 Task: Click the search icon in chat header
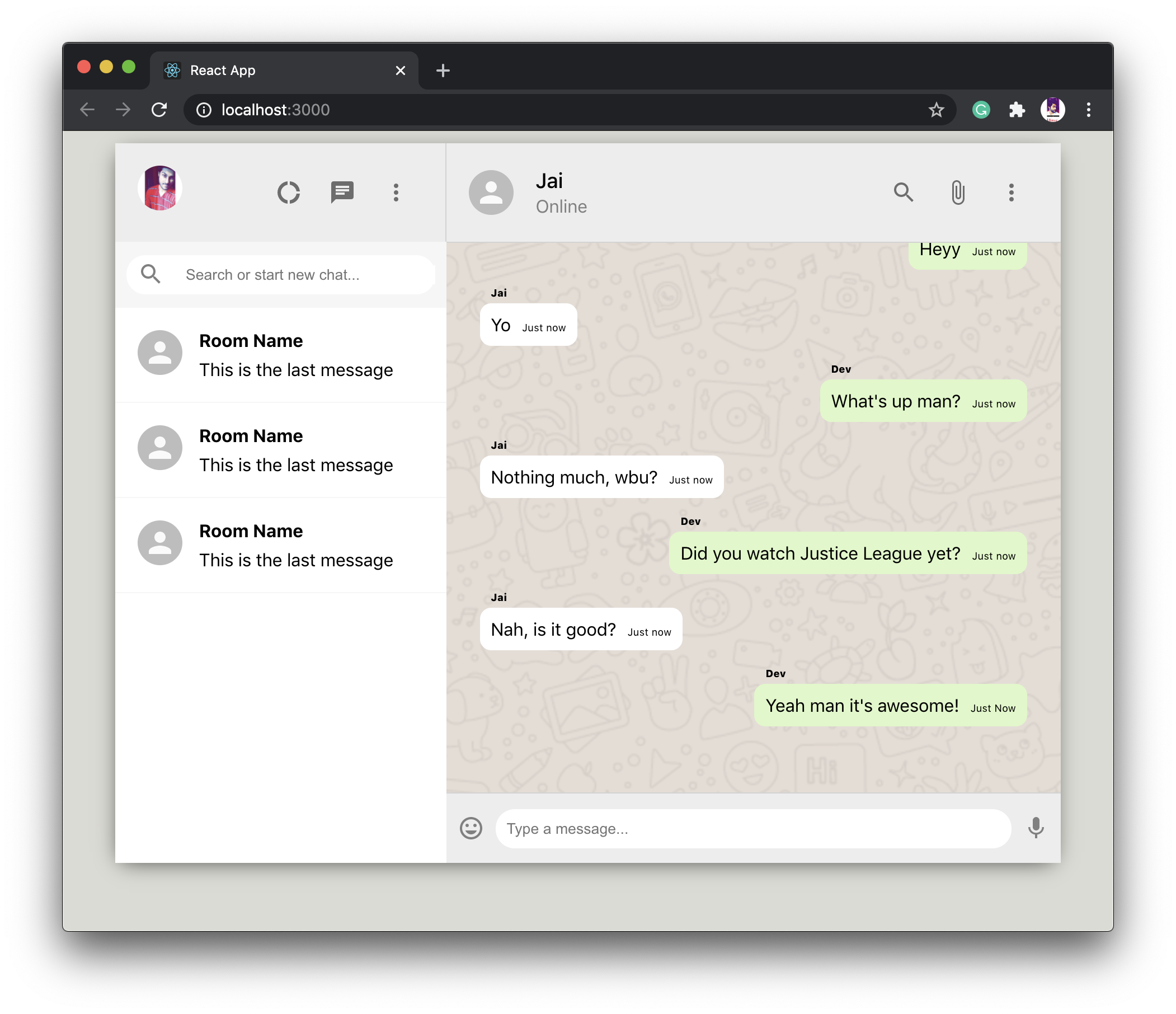tap(903, 193)
